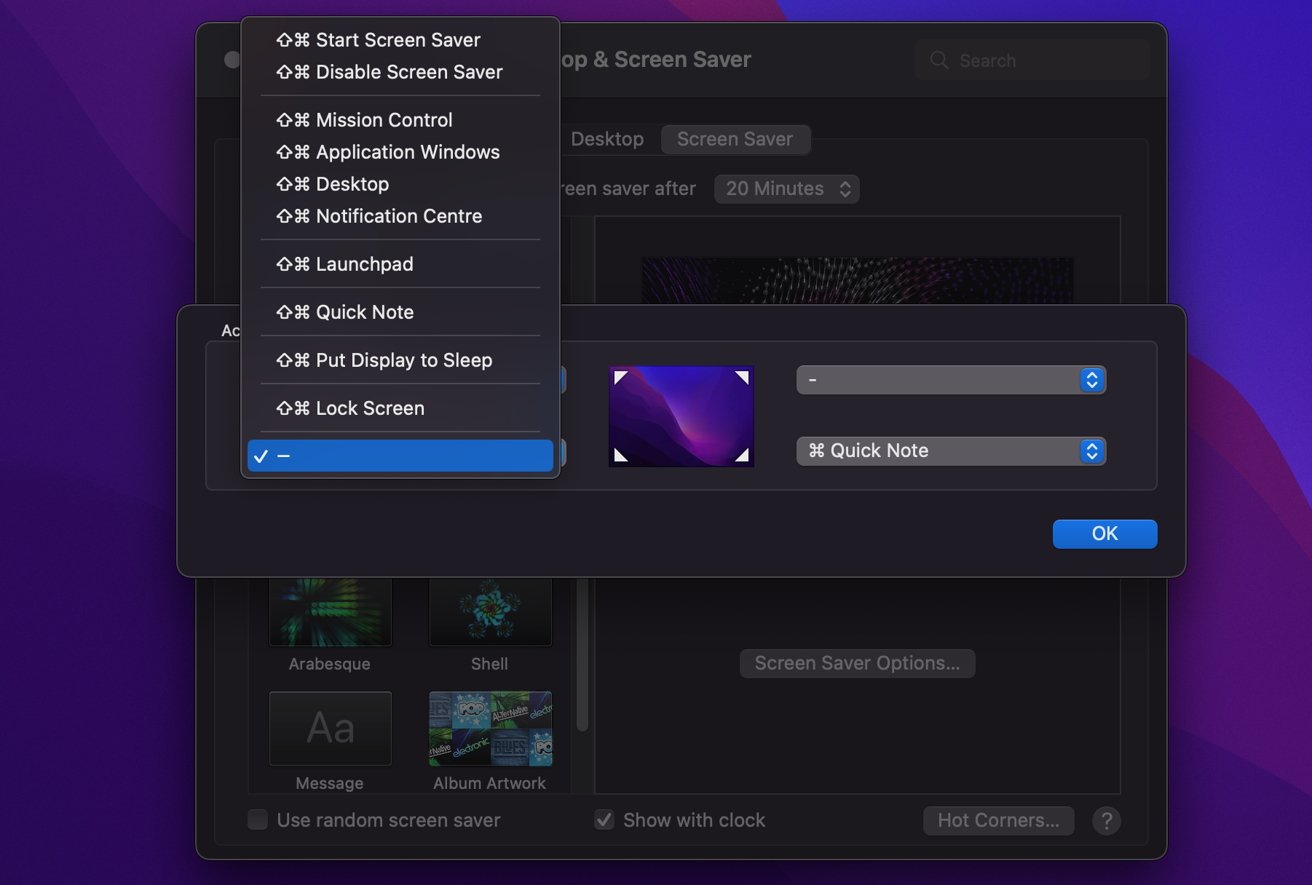Open help with the question mark button
Image resolution: width=1312 pixels, height=885 pixels.
point(1106,821)
